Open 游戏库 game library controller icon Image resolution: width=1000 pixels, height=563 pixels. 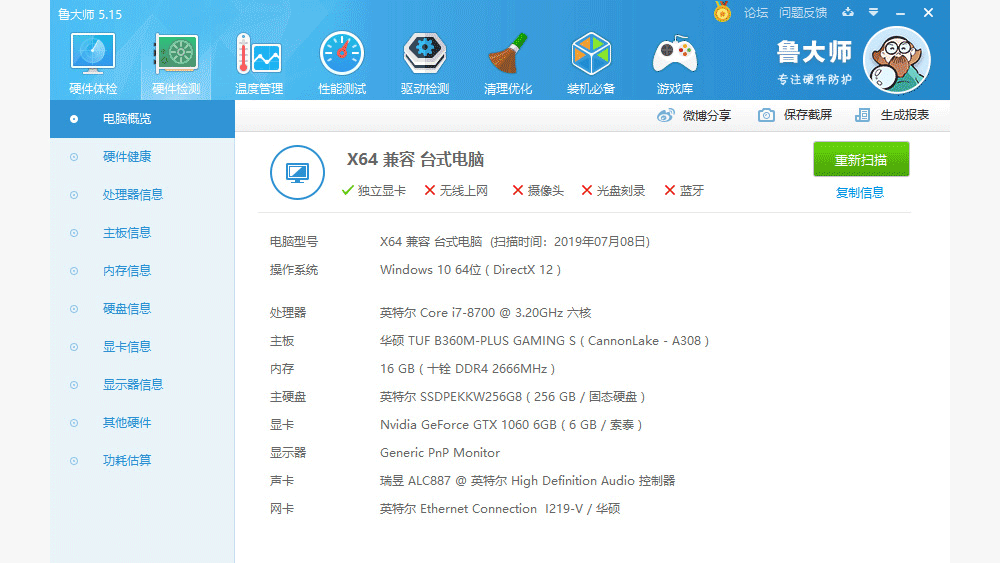point(675,64)
